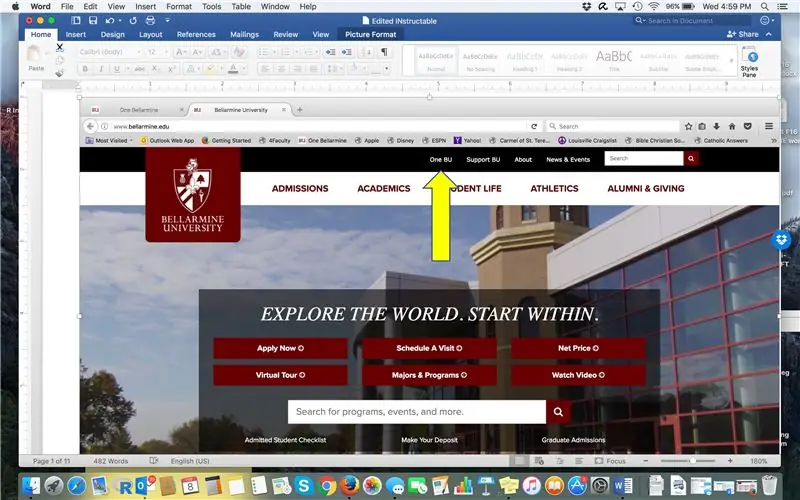This screenshot has width=800, height=500.
Task: Click the font color red A swatch
Action: pyautogui.click(x=233, y=68)
